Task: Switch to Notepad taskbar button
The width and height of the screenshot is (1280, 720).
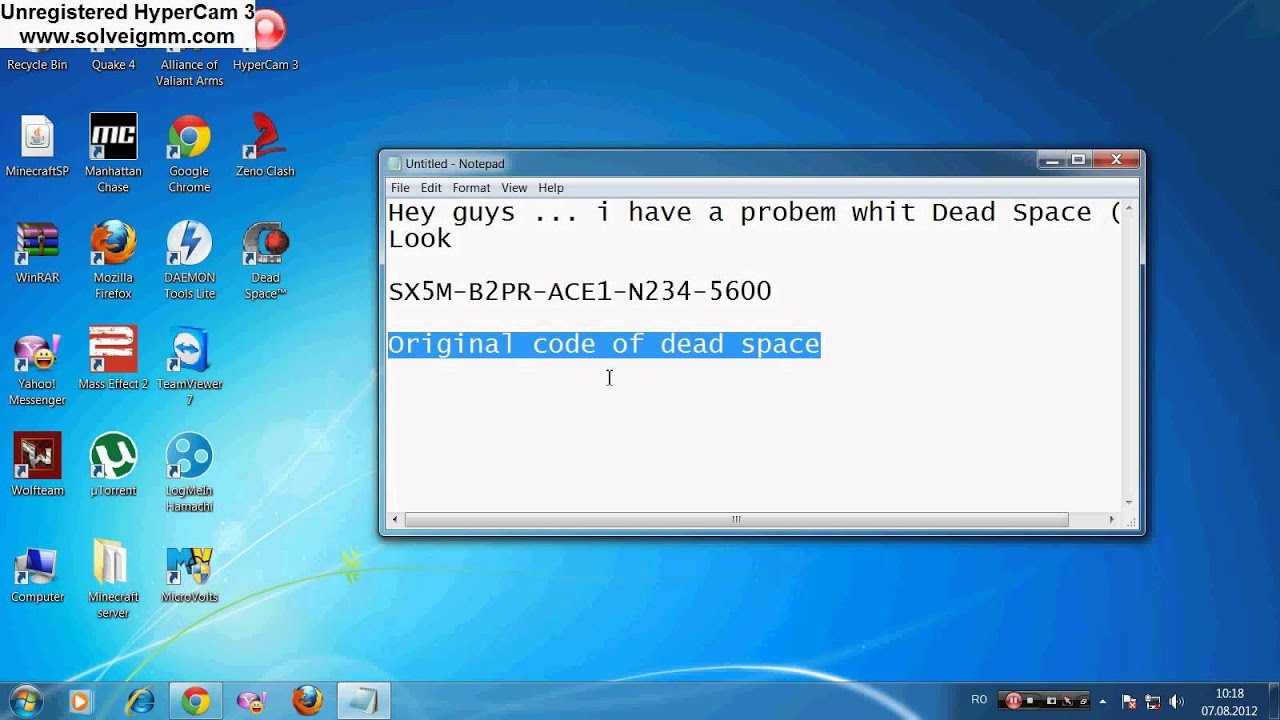Action: [x=363, y=701]
